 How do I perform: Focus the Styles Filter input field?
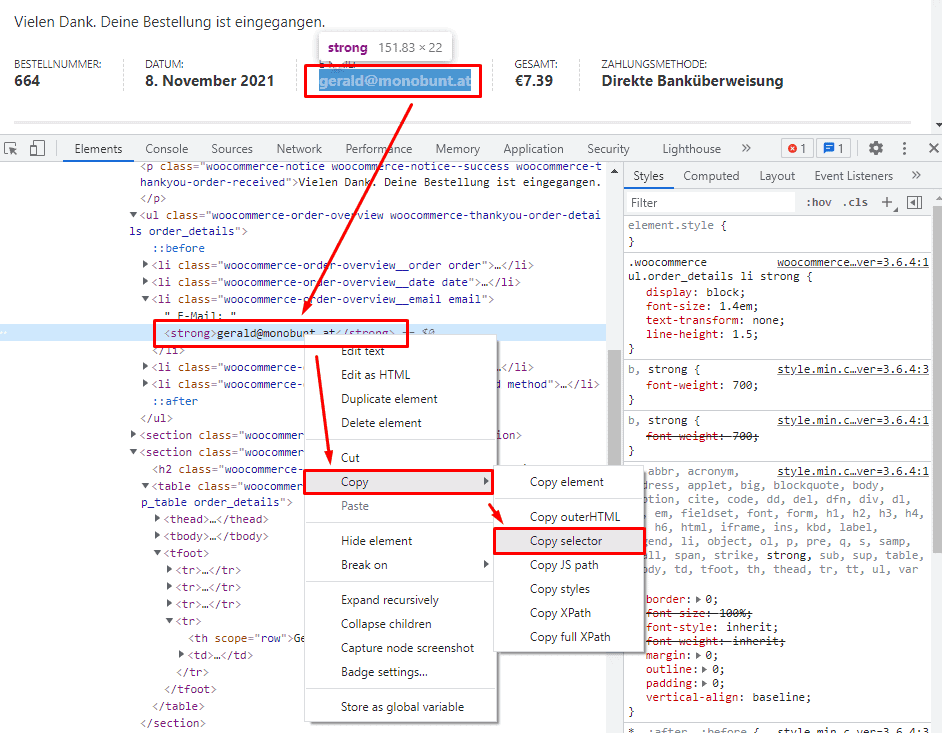(711, 202)
